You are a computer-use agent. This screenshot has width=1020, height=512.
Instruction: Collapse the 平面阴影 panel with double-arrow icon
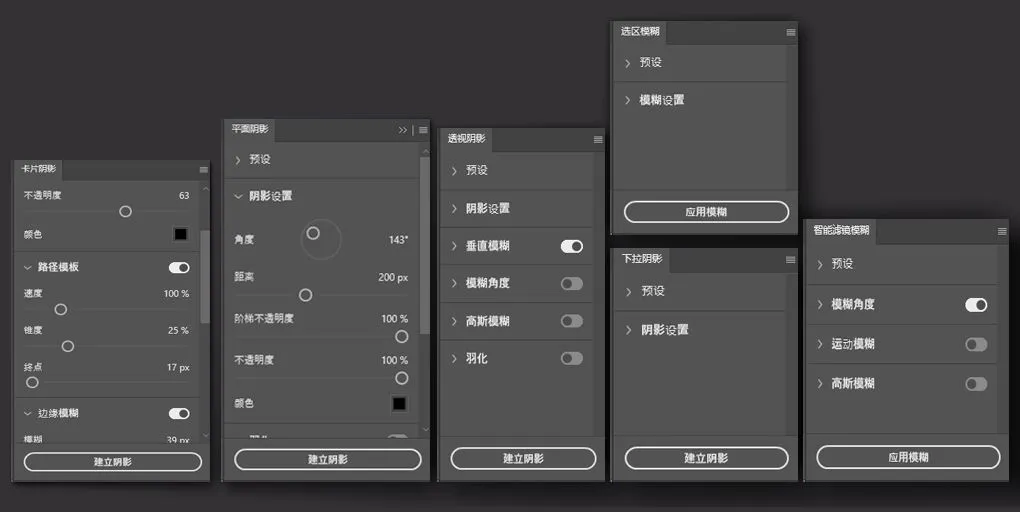(x=403, y=130)
